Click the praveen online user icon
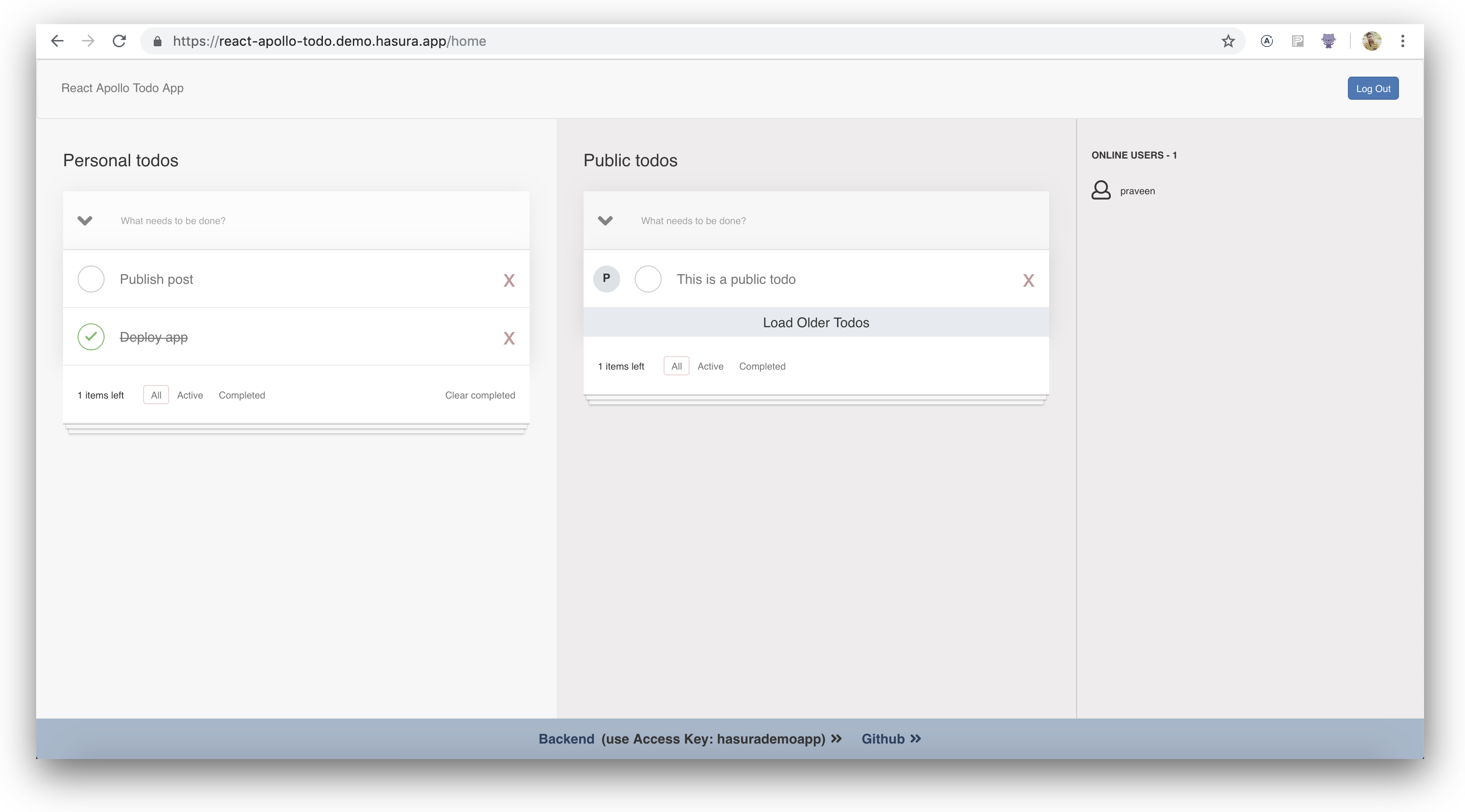1465x812 pixels. pyautogui.click(x=1101, y=190)
